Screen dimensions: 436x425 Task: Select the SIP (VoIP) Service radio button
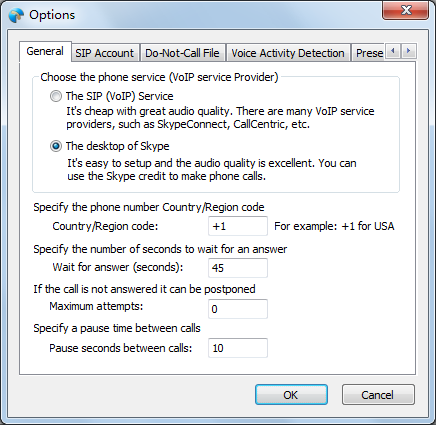[x=56, y=96]
